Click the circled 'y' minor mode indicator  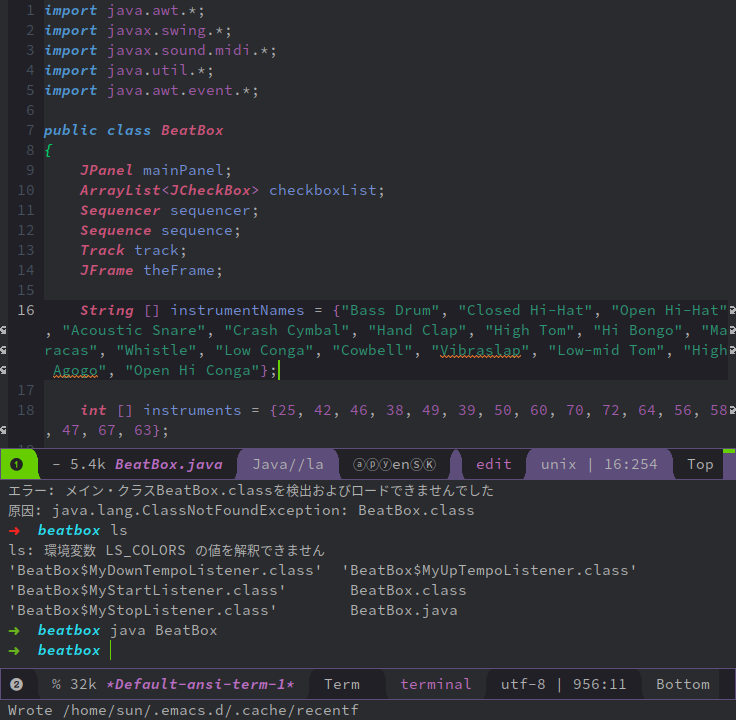[385, 464]
